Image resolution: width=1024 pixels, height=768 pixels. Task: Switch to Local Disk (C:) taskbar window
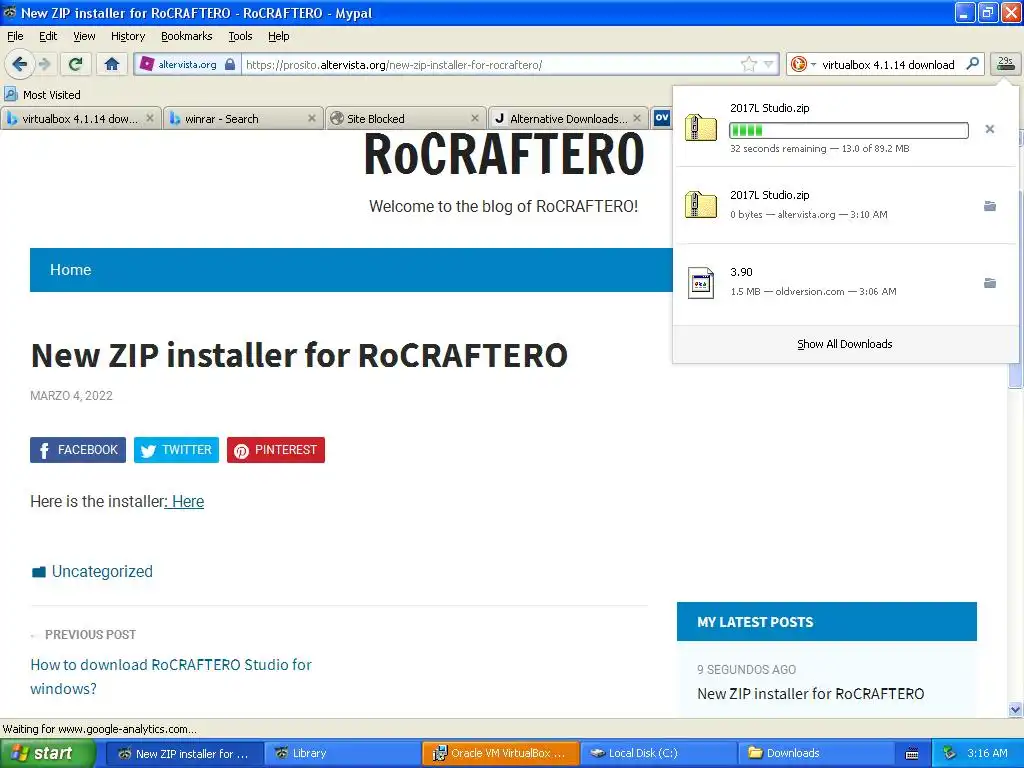[658, 753]
